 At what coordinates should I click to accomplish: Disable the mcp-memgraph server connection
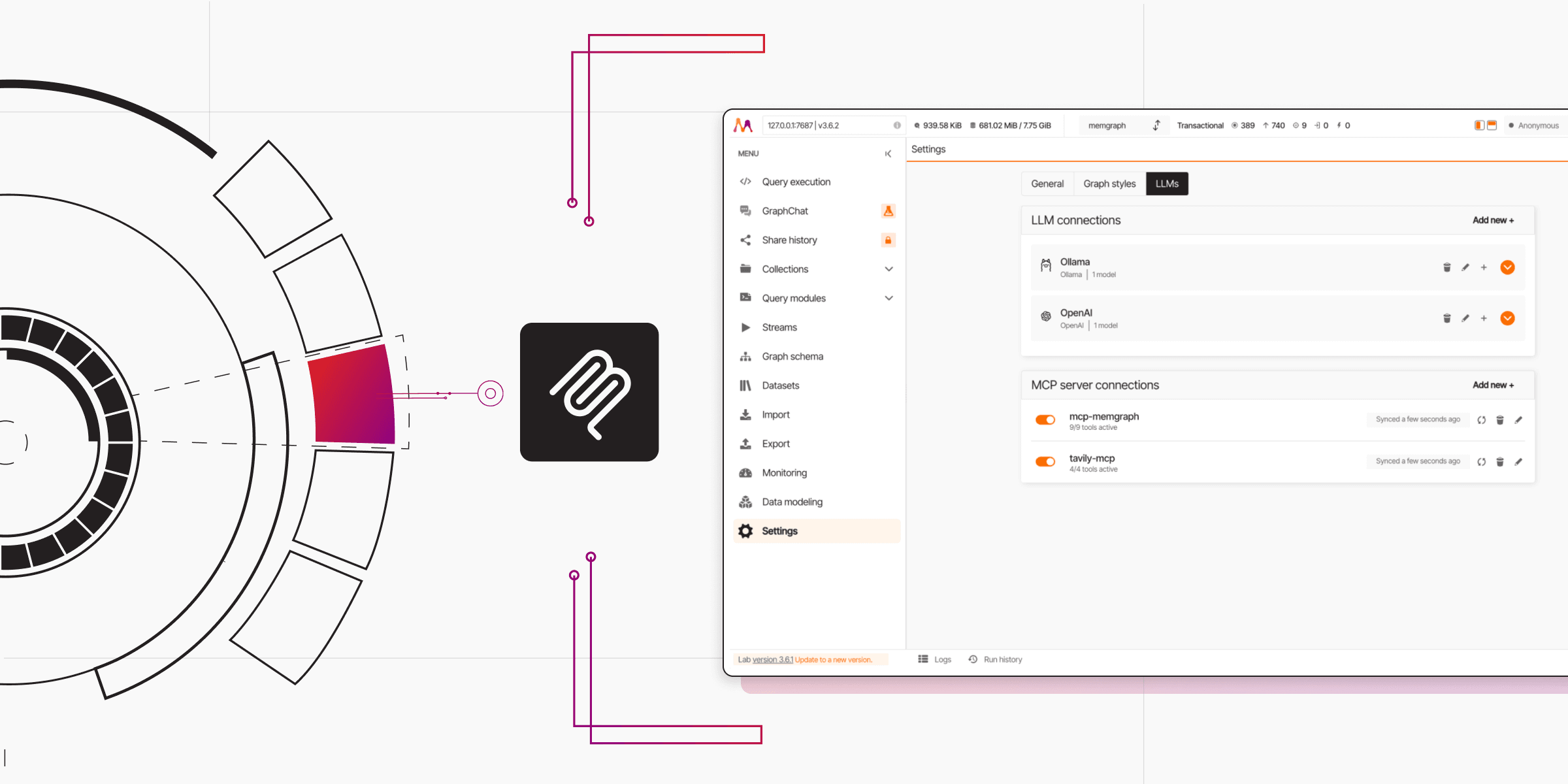[1045, 419]
